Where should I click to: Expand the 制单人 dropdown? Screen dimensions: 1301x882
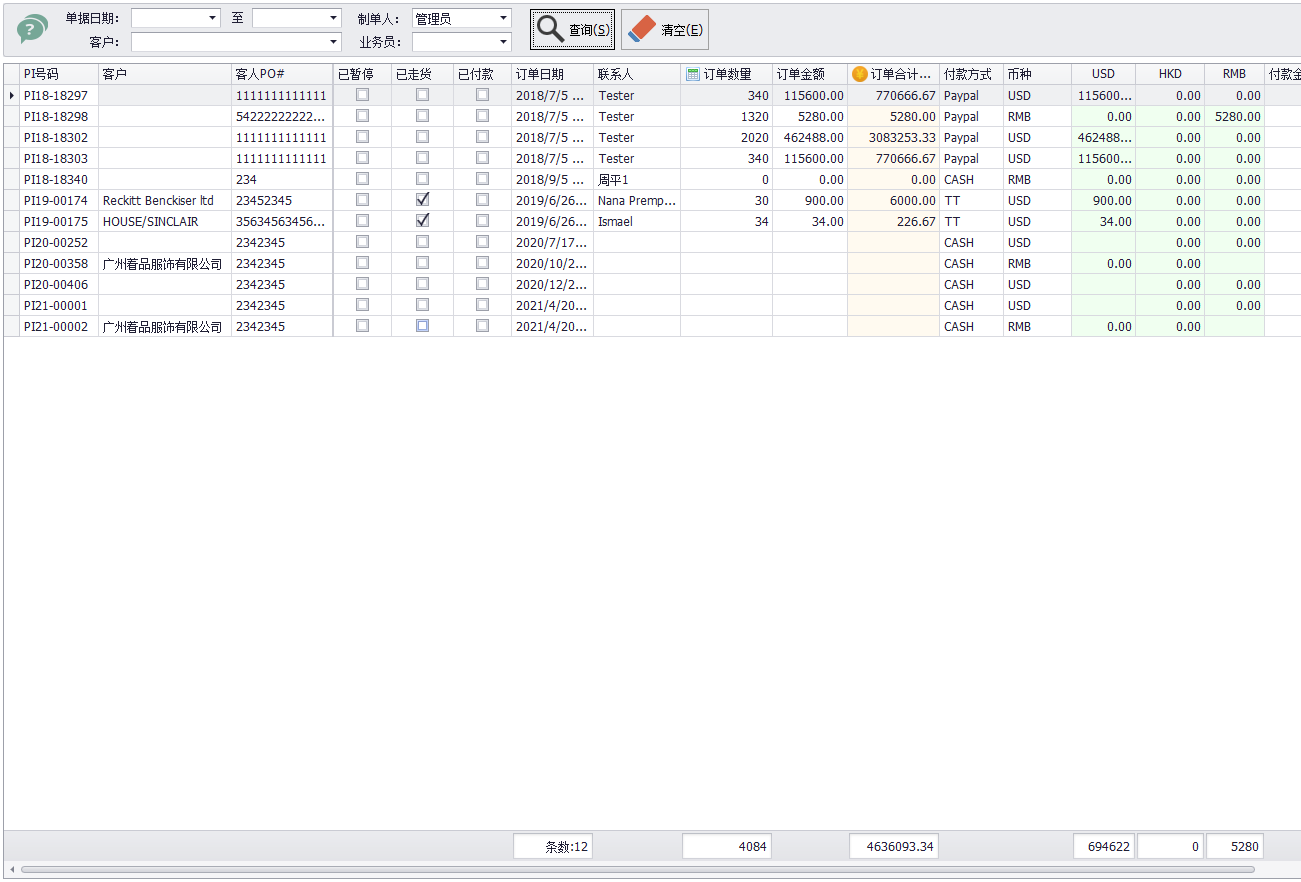(x=502, y=18)
